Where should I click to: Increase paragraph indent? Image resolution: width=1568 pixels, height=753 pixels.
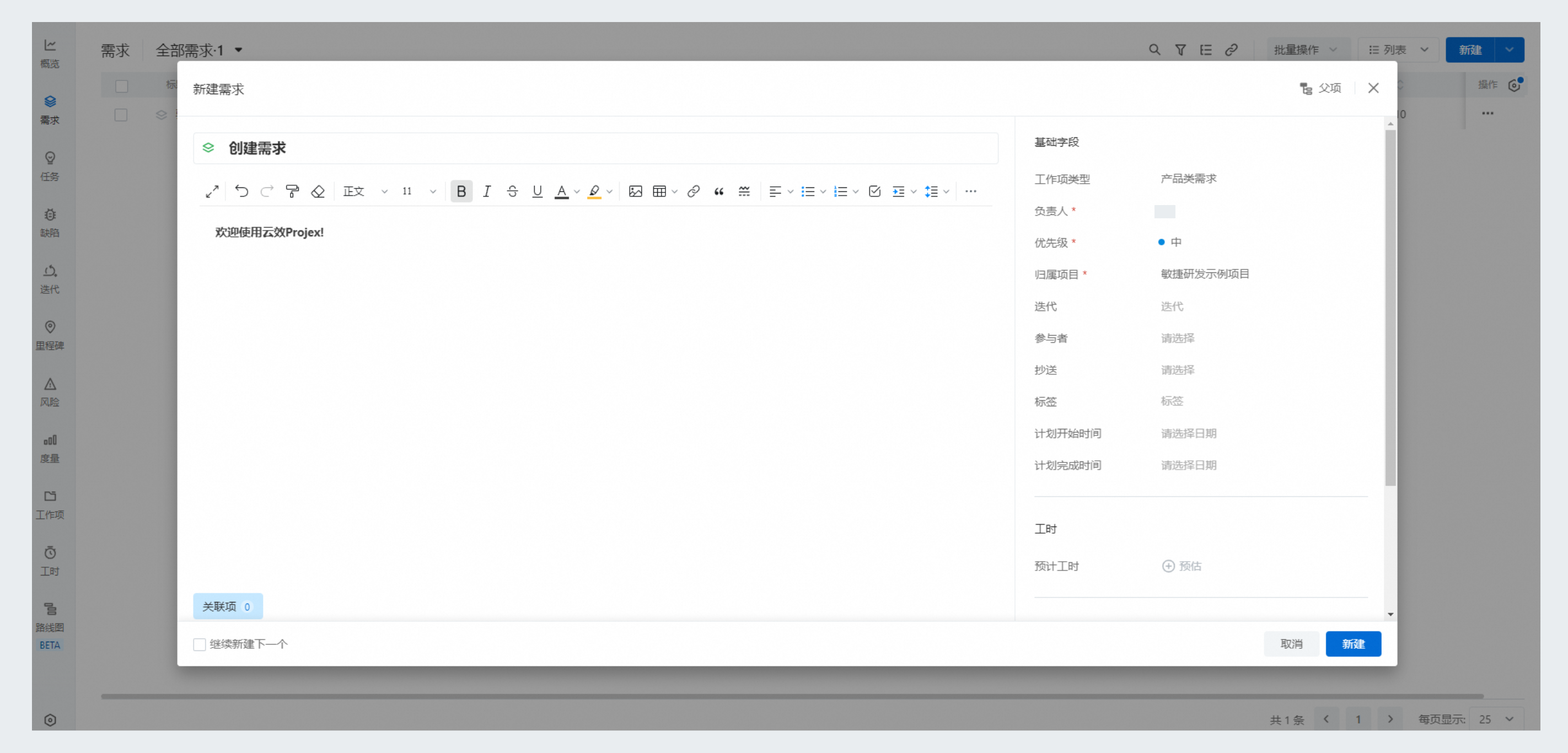coord(899,192)
